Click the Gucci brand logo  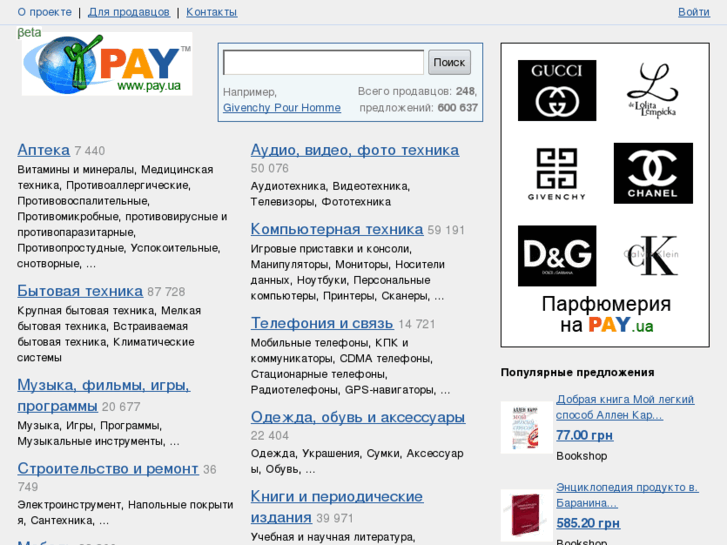[557, 90]
